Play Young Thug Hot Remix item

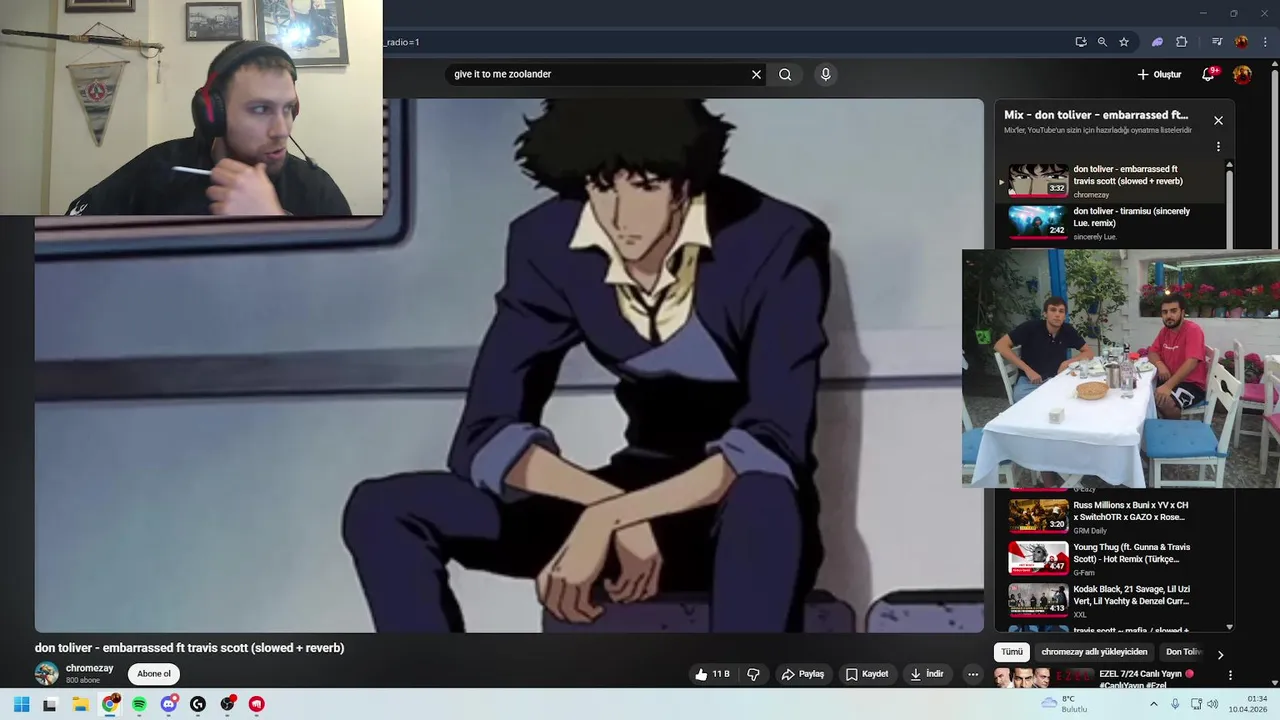pyautogui.click(x=1110, y=559)
